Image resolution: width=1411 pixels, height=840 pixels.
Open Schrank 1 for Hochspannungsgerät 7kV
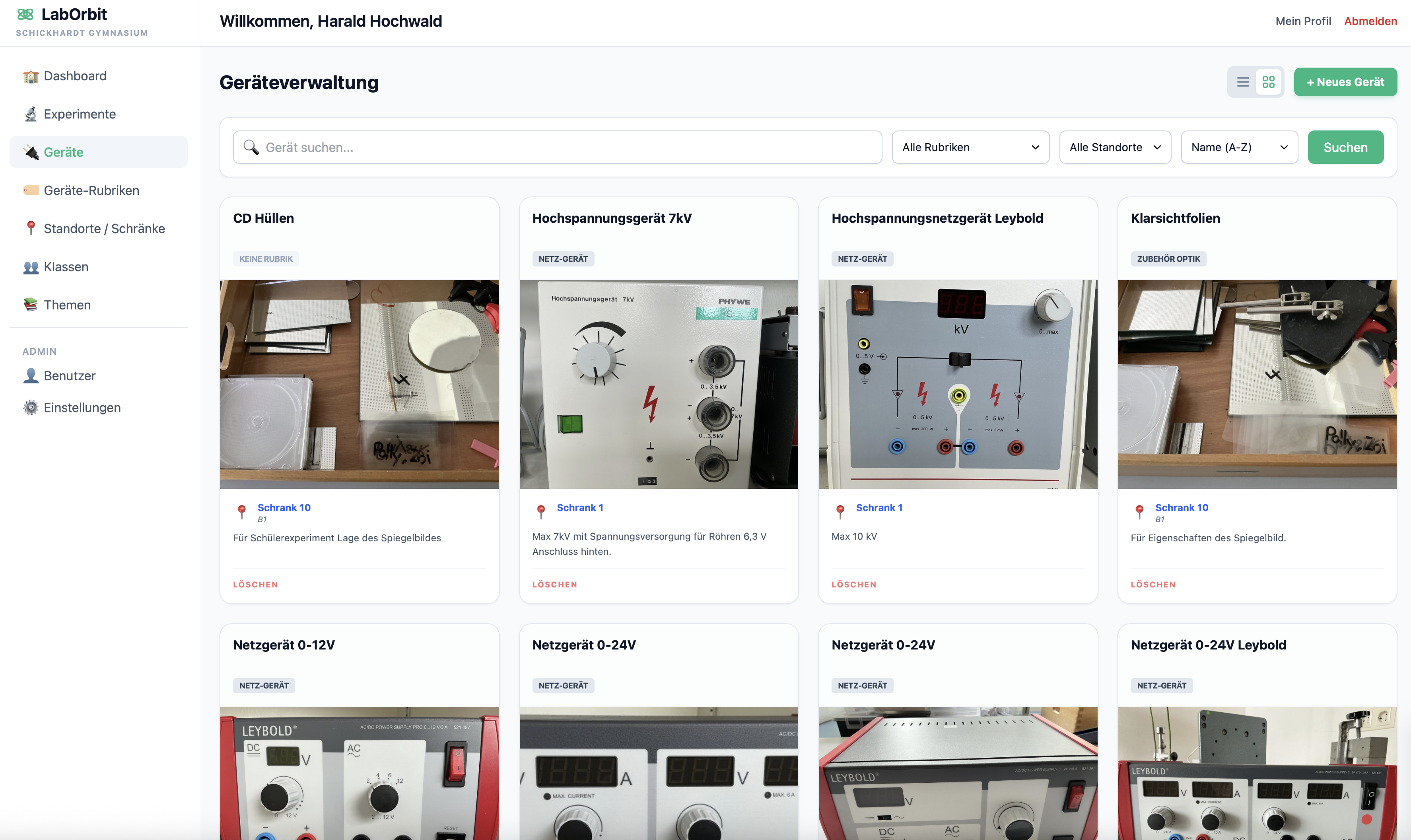point(579,507)
